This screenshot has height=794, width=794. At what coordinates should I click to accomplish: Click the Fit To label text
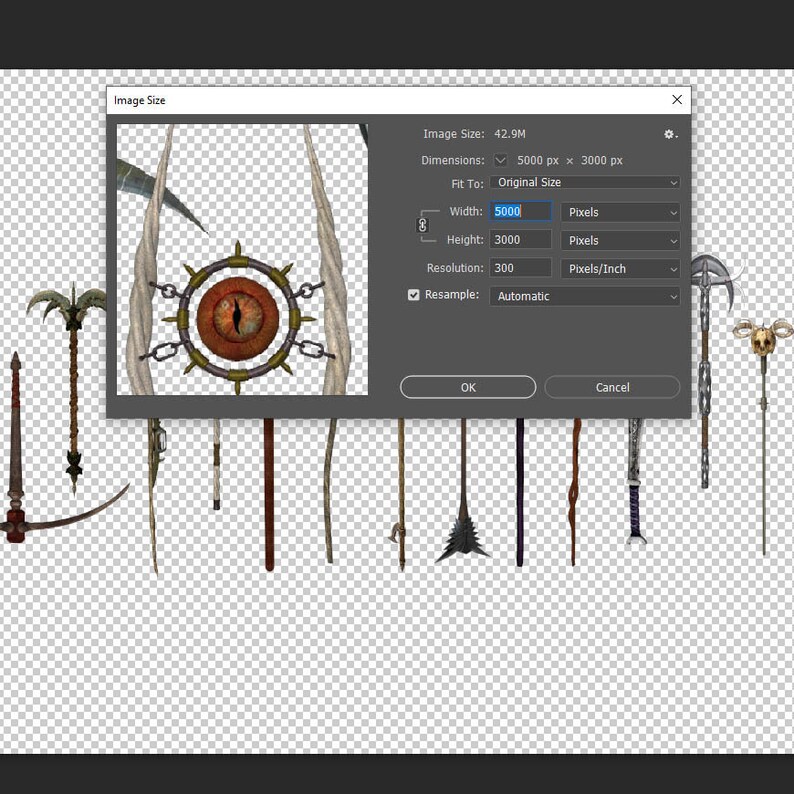coord(467,184)
